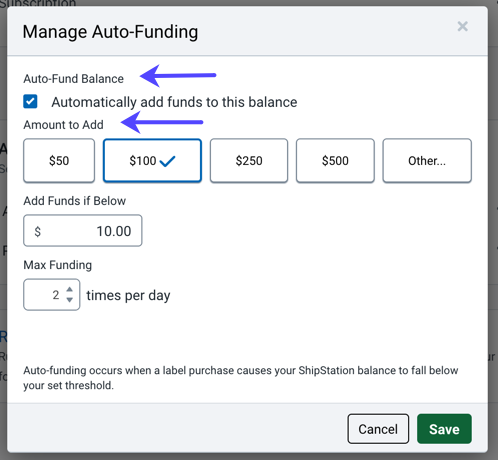Choose the $500 amount to add
The image size is (498, 460).
coord(335,161)
